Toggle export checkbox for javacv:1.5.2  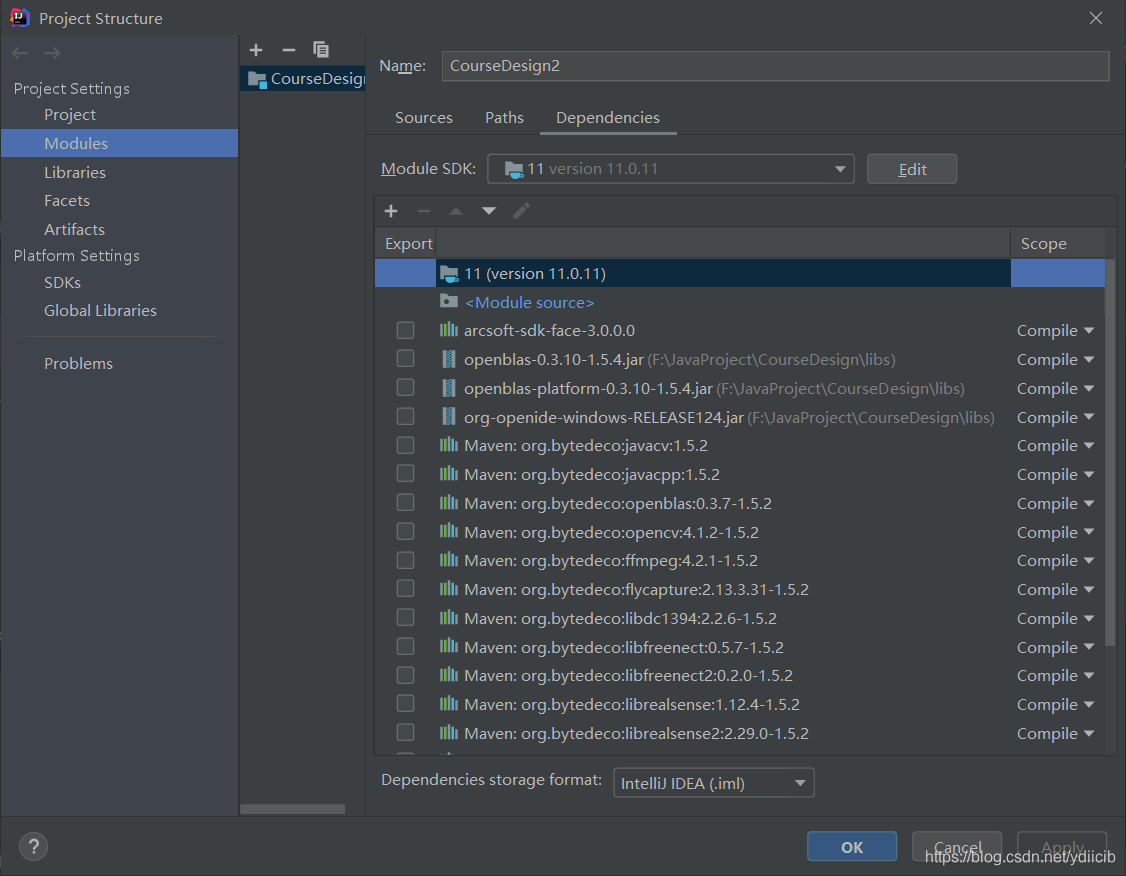[406, 445]
